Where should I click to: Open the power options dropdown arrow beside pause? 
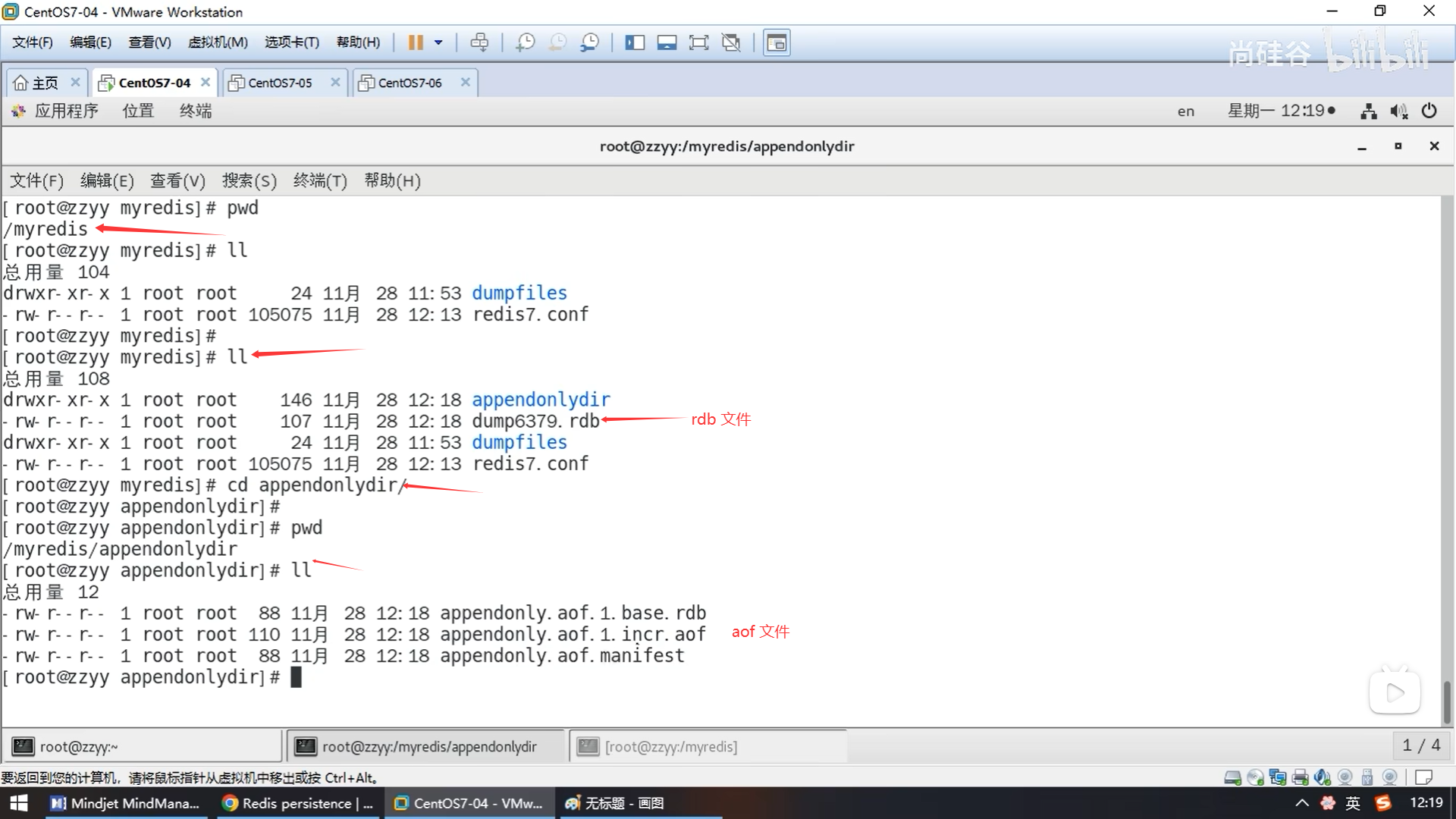pyautogui.click(x=438, y=42)
